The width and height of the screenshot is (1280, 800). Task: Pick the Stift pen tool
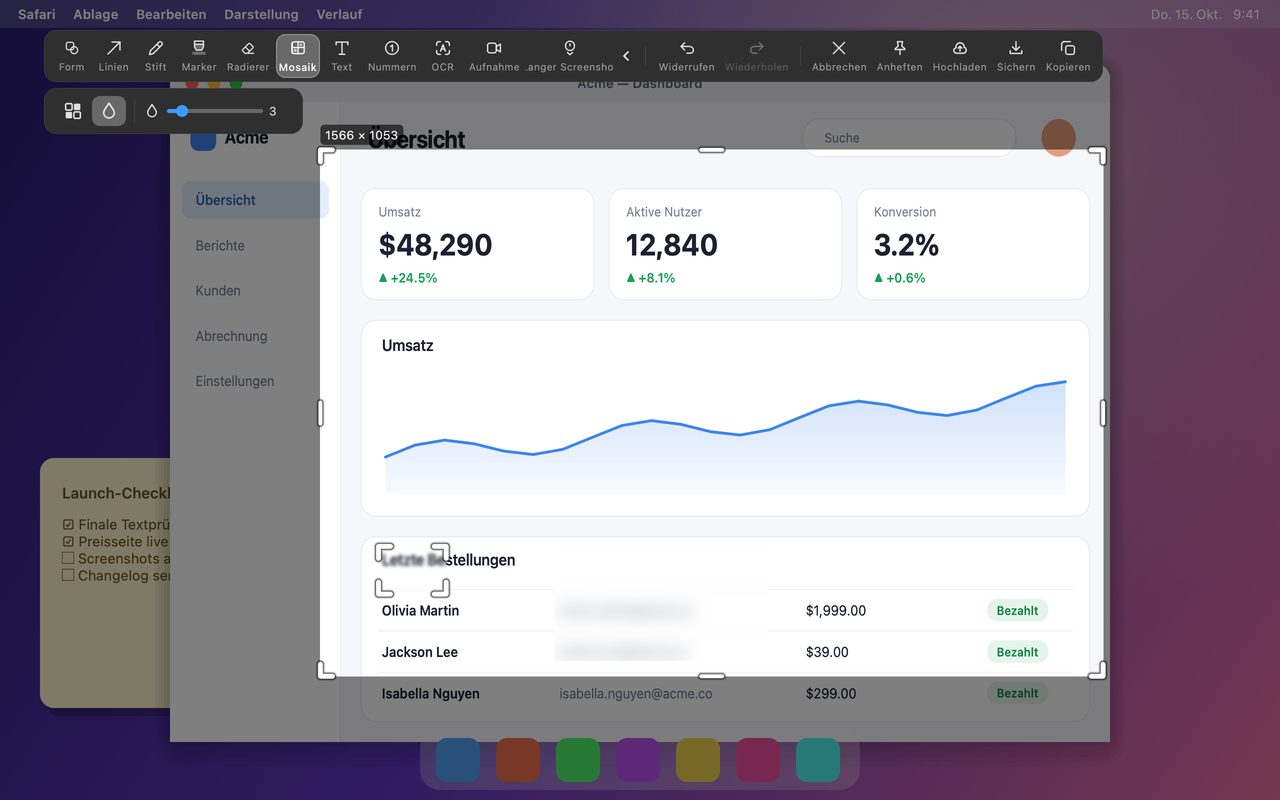pyautogui.click(x=155, y=56)
